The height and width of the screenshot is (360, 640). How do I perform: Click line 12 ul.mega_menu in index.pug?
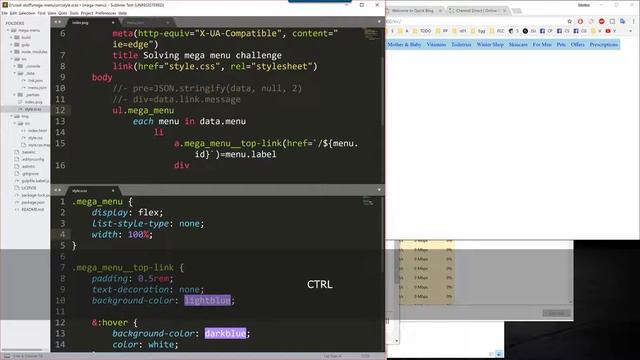[143, 110]
